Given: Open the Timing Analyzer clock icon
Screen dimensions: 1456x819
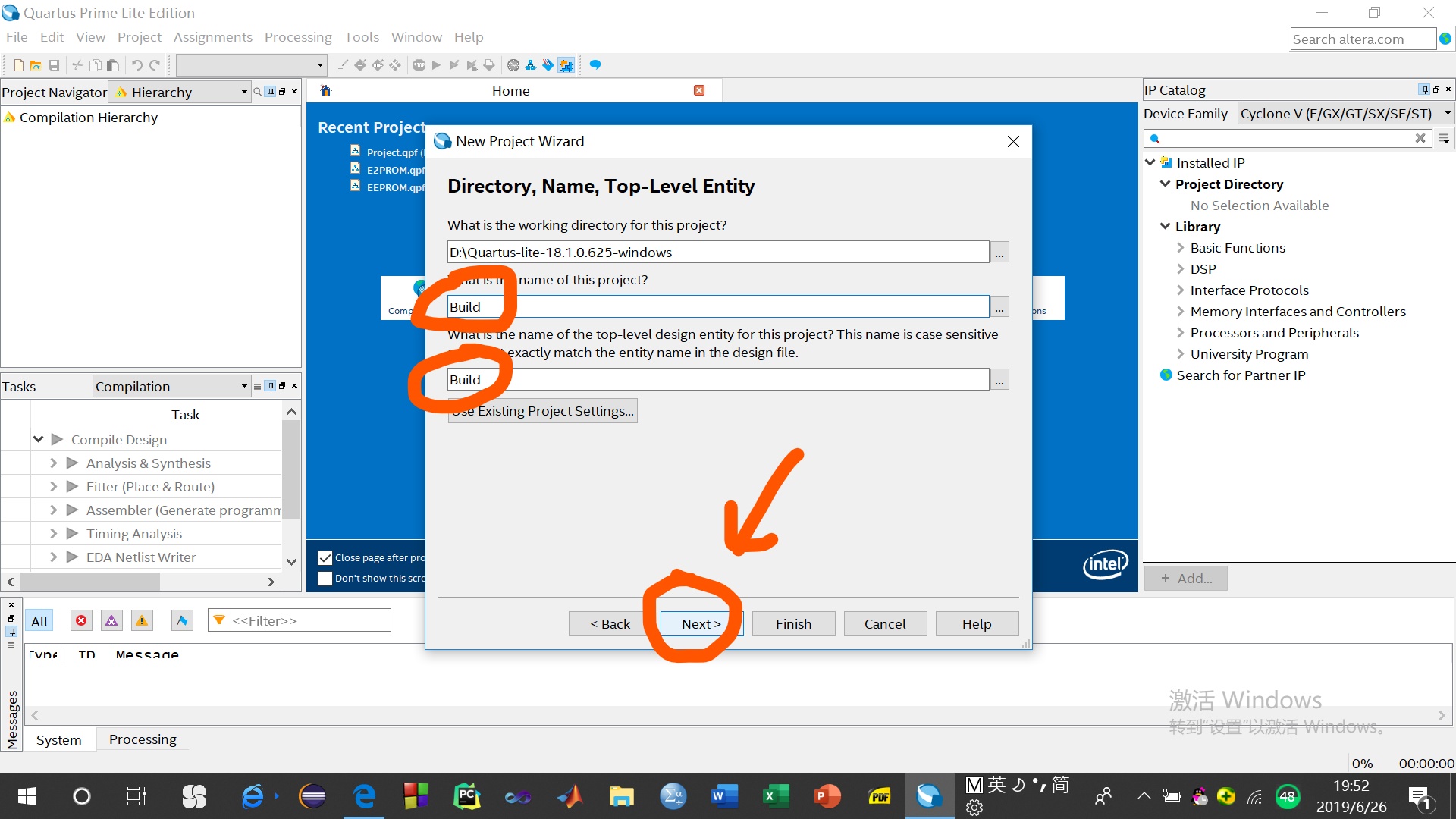Looking at the screenshot, I should (x=513, y=65).
